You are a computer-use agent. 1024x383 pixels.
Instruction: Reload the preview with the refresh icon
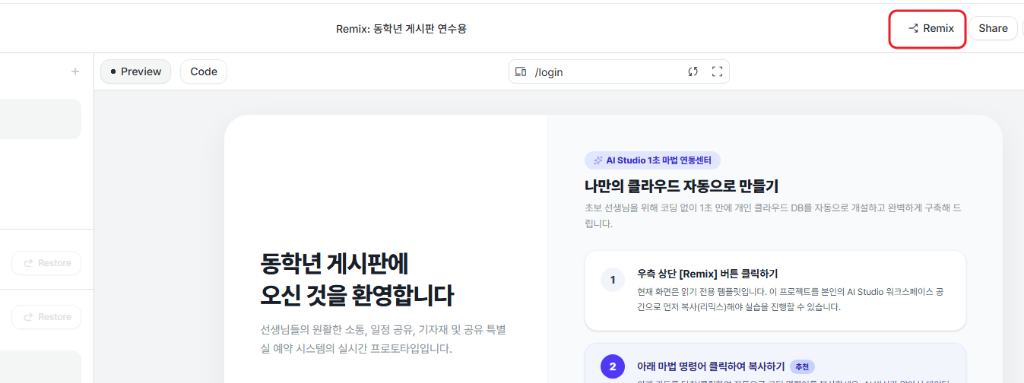click(693, 72)
